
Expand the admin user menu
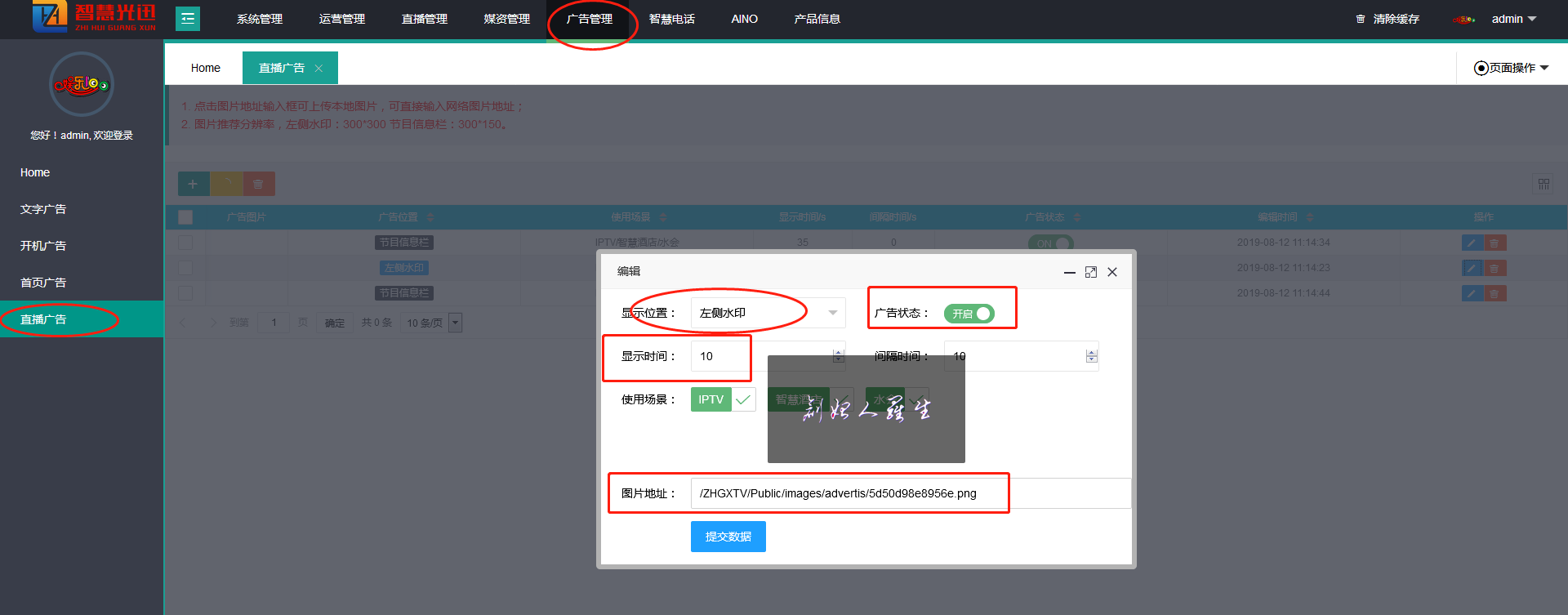[x=1513, y=19]
